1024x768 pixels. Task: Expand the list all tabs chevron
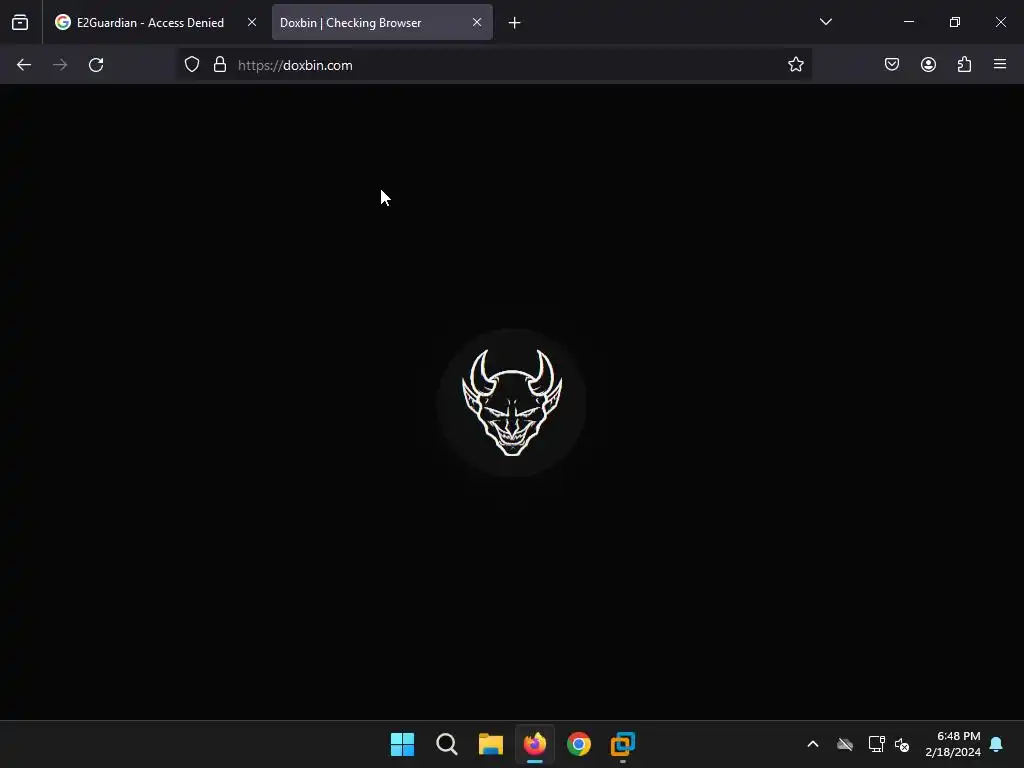825,22
